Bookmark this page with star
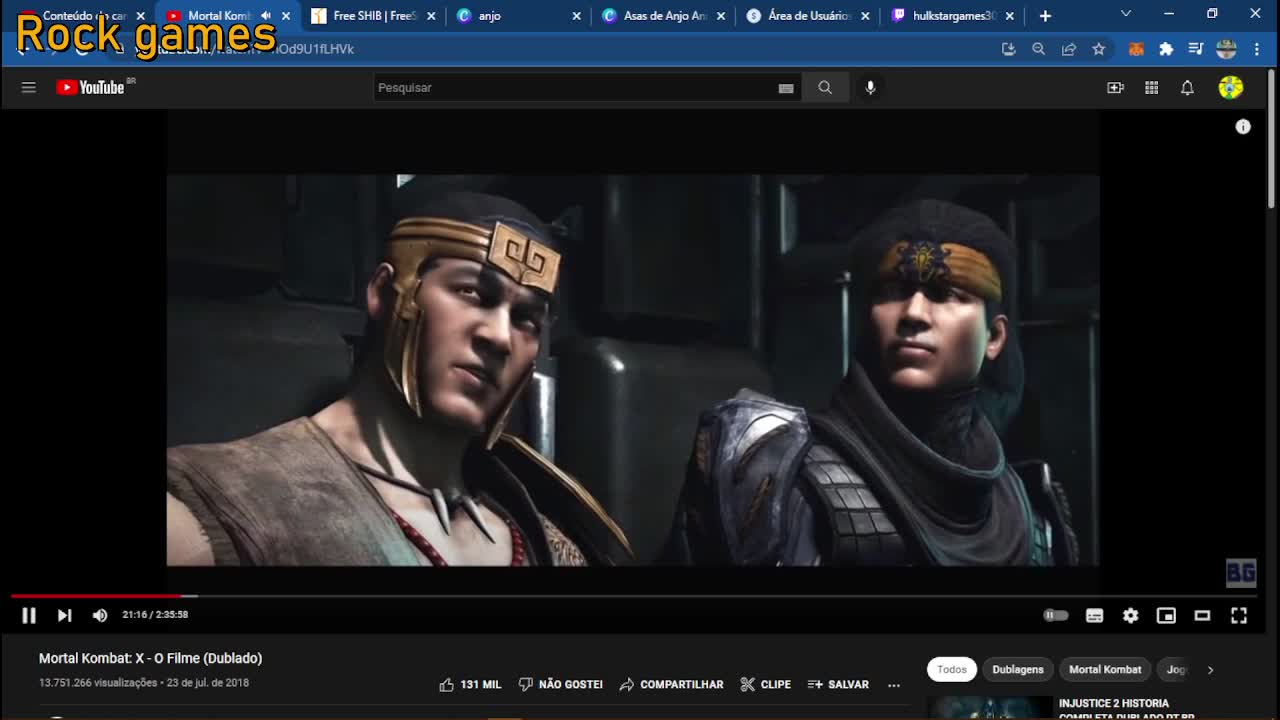1280x720 pixels. tap(1099, 49)
